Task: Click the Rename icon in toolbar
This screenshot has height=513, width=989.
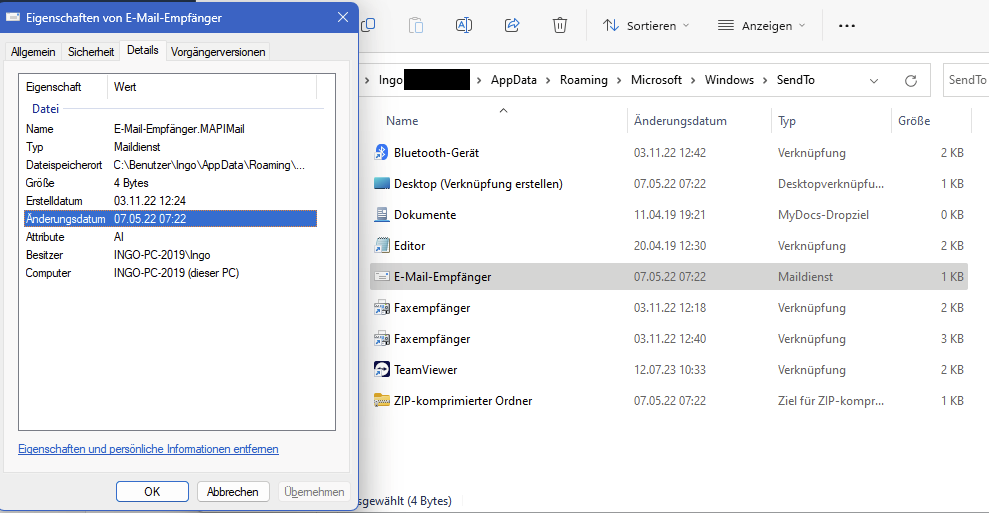Action: click(464, 25)
